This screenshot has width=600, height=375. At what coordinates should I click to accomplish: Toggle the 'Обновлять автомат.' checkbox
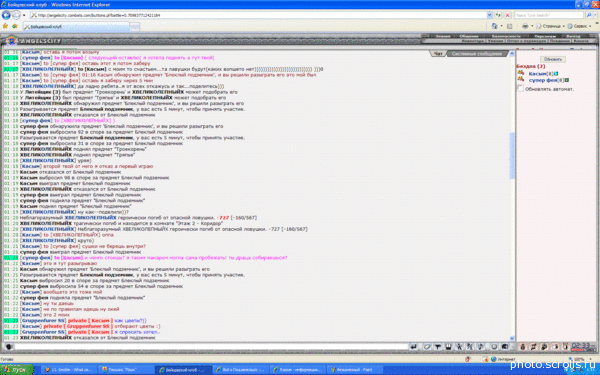[520, 88]
